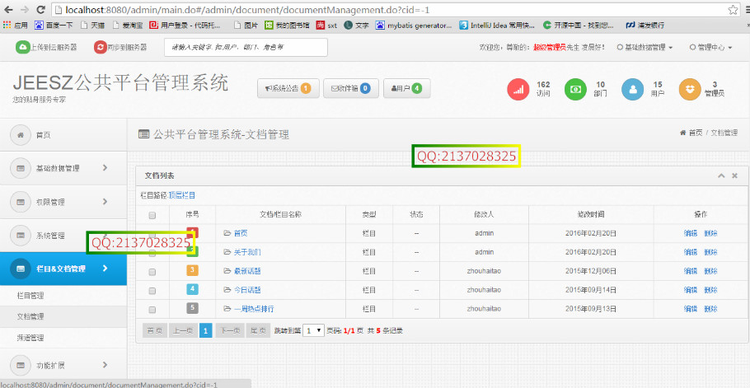Toggle the select-all checkbox in table header

pyautogui.click(x=153, y=215)
